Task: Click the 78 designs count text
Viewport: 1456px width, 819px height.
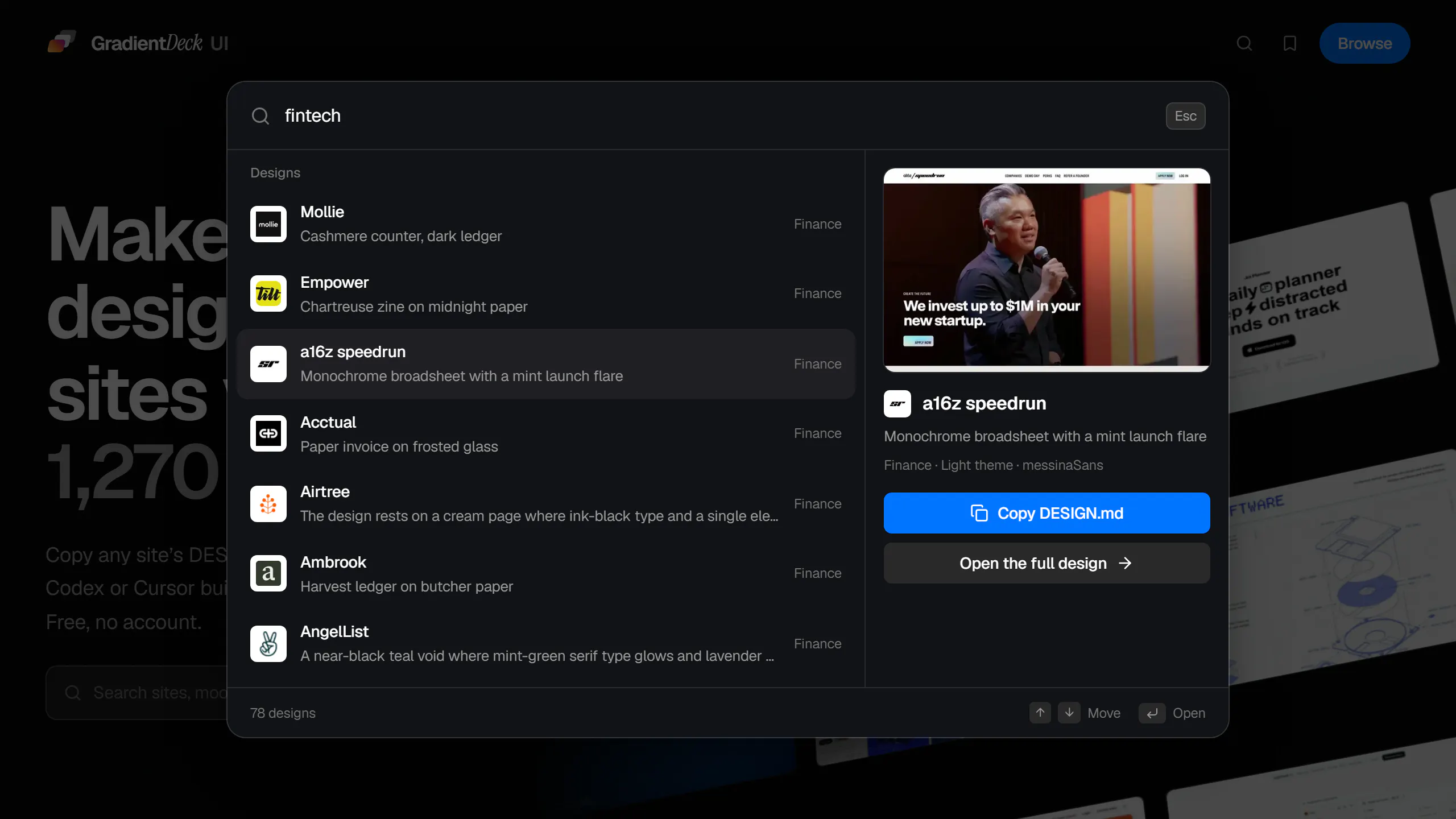Action: pos(283,713)
